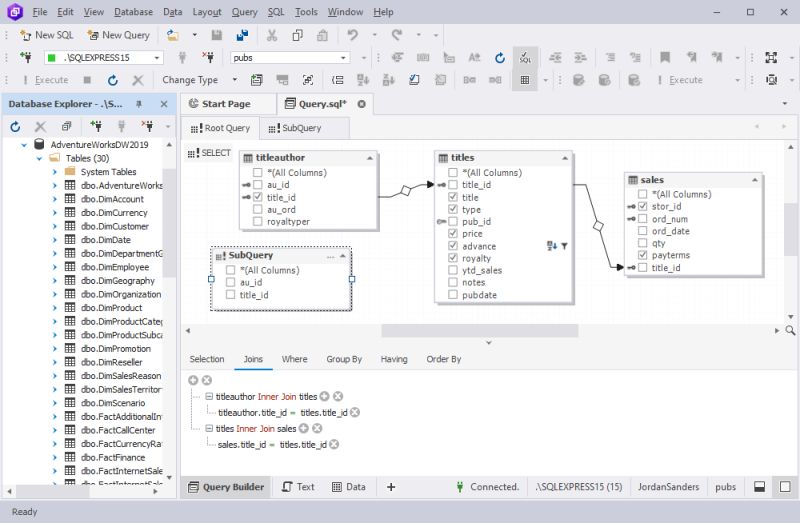Uncheck price in titles table
This screenshot has width=800, height=523.
(x=453, y=234)
